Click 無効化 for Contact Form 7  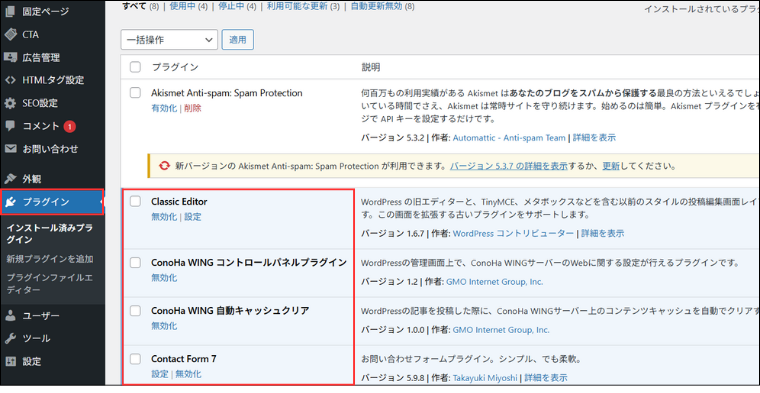188,374
